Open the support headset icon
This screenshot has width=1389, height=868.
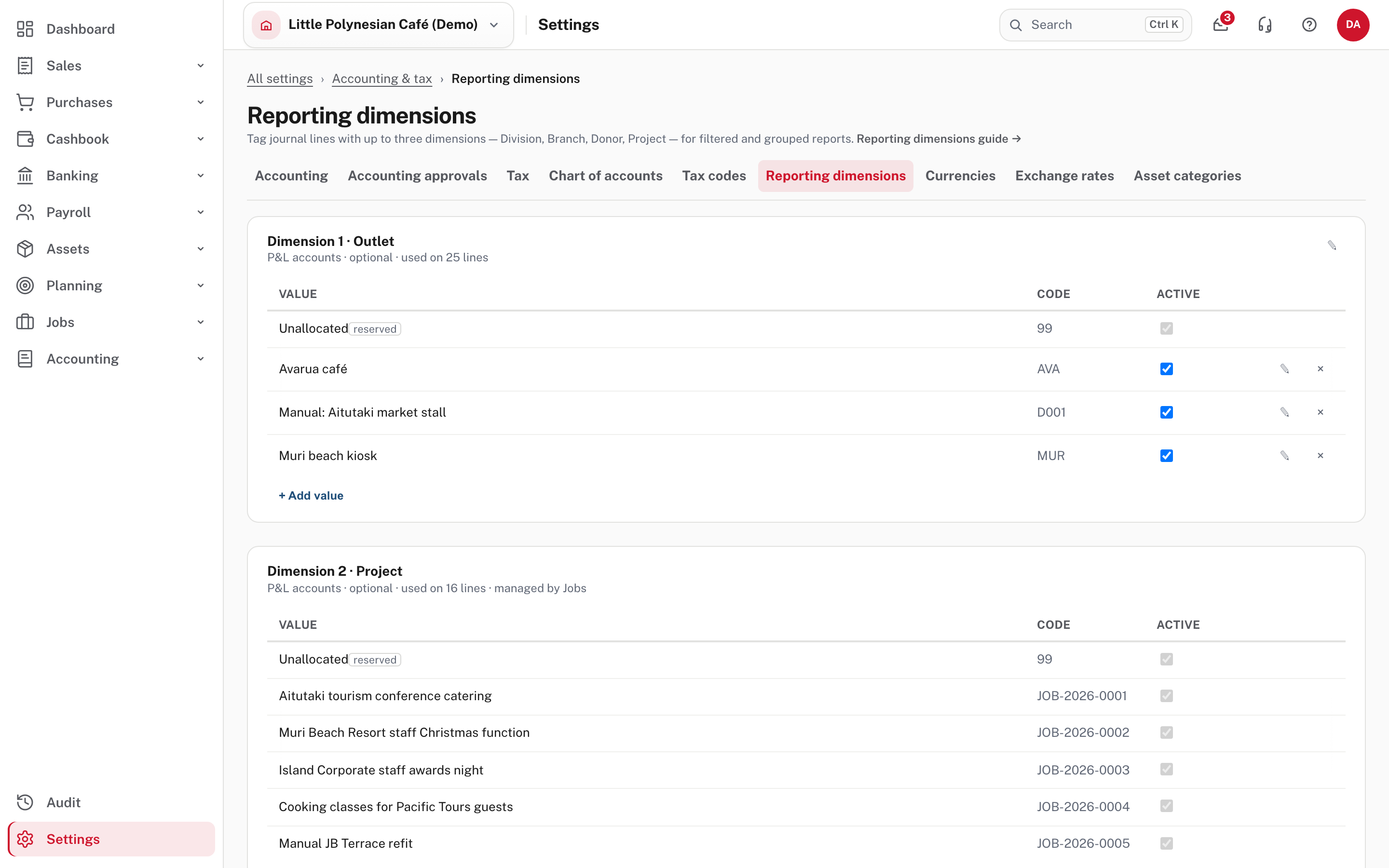point(1265,25)
